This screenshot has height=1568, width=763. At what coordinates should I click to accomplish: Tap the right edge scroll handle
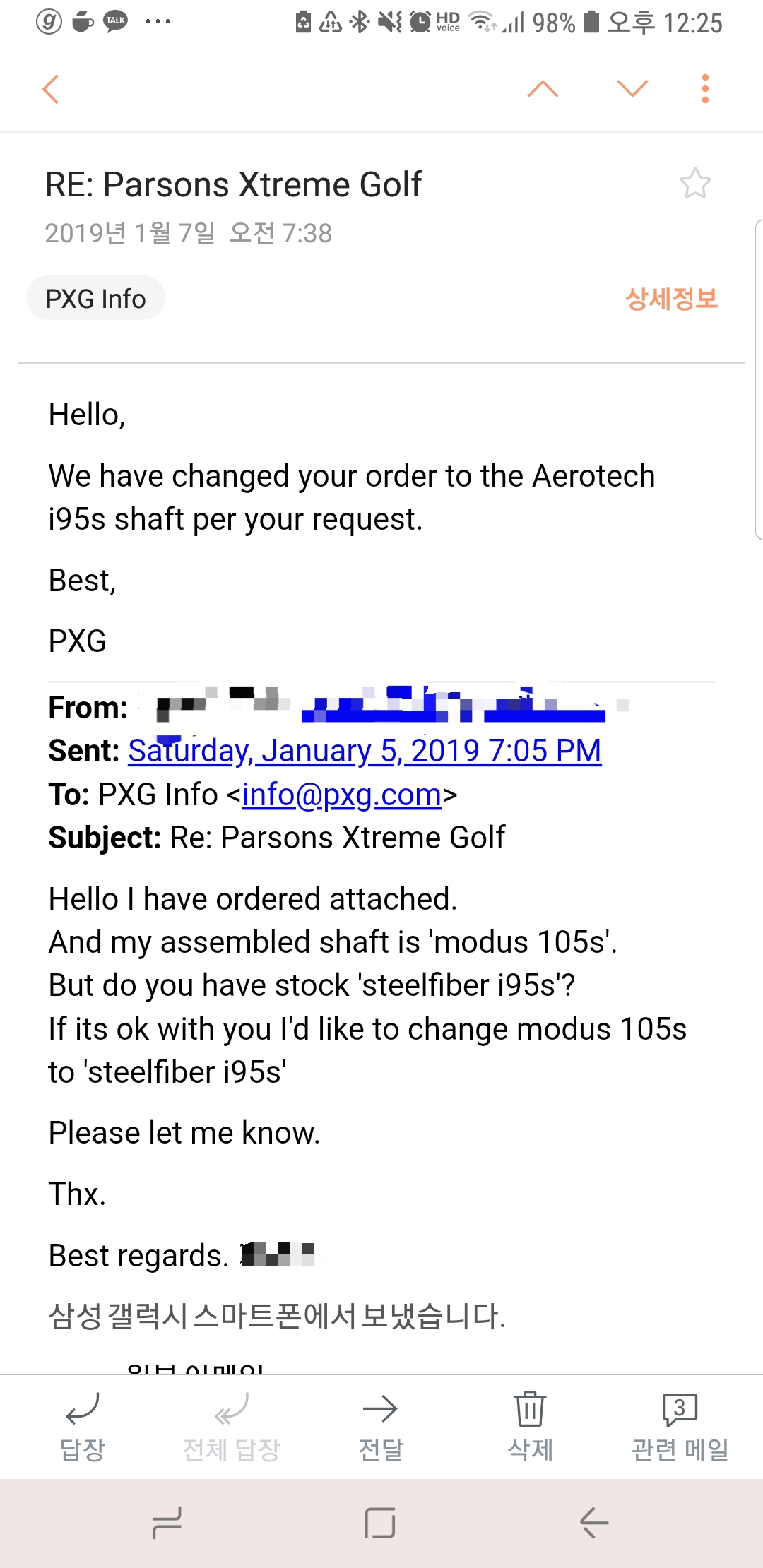point(758,379)
